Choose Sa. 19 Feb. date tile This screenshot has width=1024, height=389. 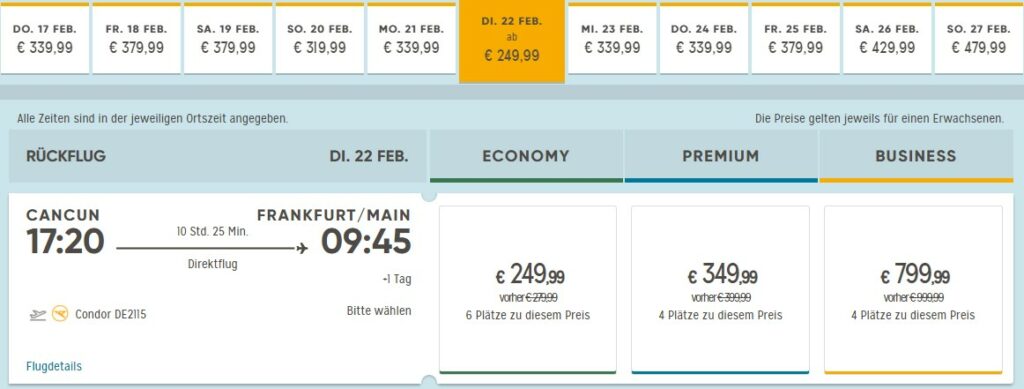point(228,39)
